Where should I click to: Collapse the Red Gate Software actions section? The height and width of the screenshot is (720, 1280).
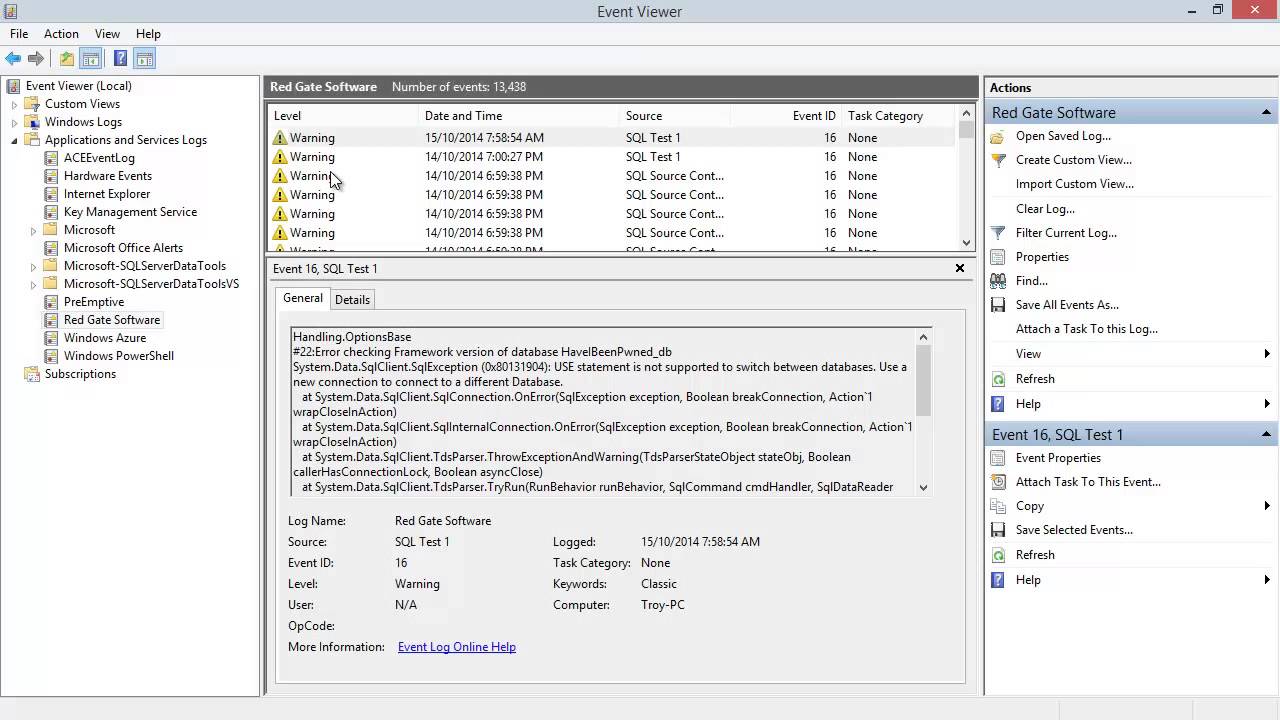1266,113
